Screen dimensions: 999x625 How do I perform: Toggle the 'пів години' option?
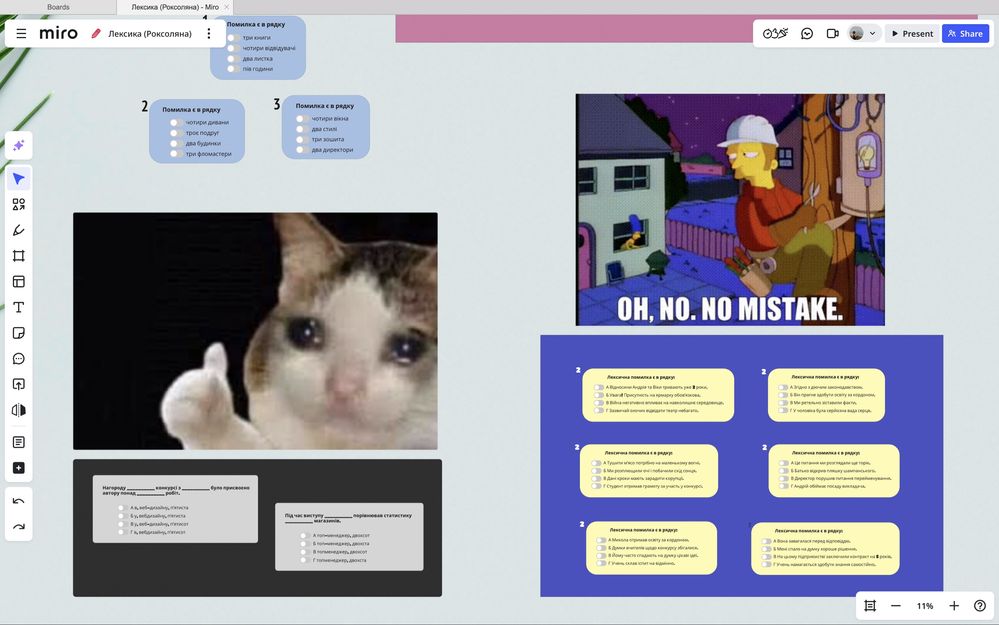(x=233, y=69)
